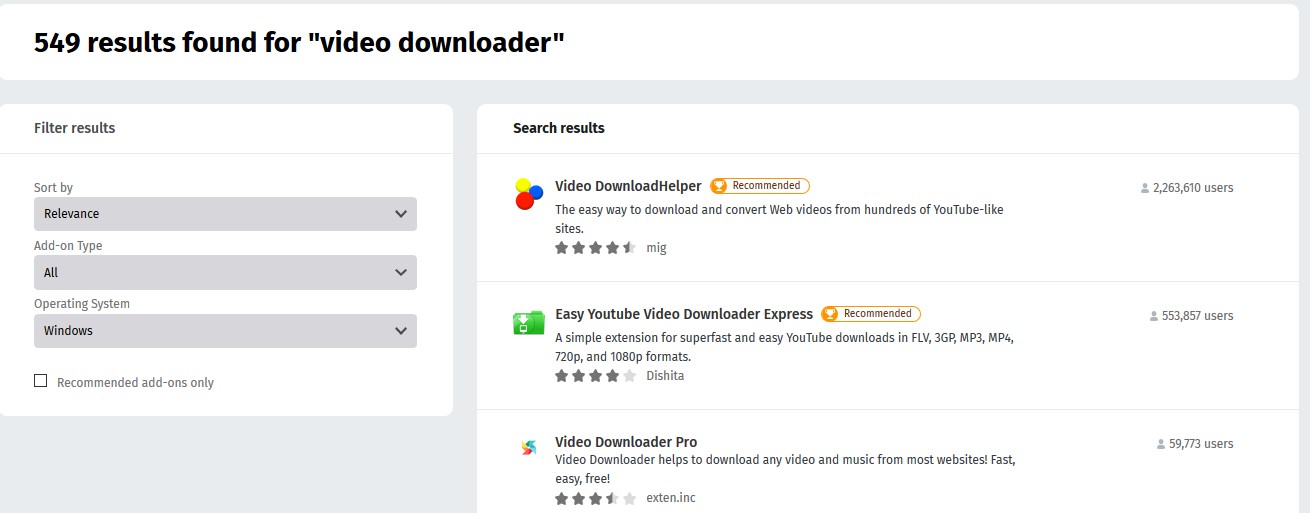Open the Video Downloader Pro title link
This screenshot has width=1310, height=513.
click(x=626, y=442)
